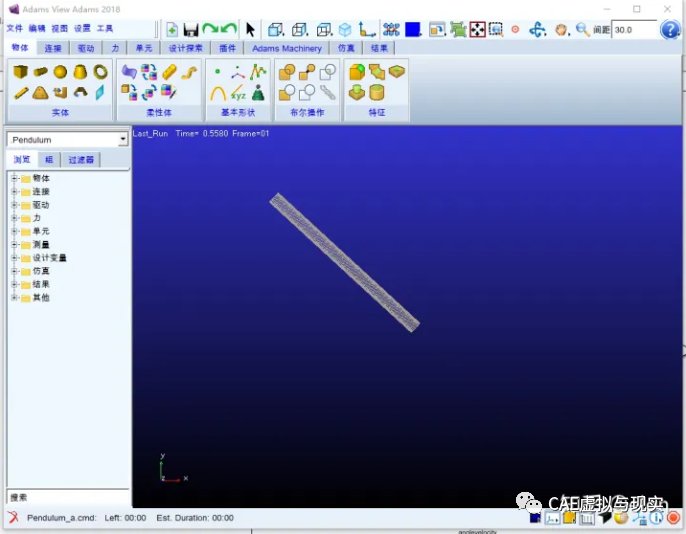The height and width of the screenshot is (534, 686).
Task: Expand the 驱动 tree folder
Action: click(14, 205)
